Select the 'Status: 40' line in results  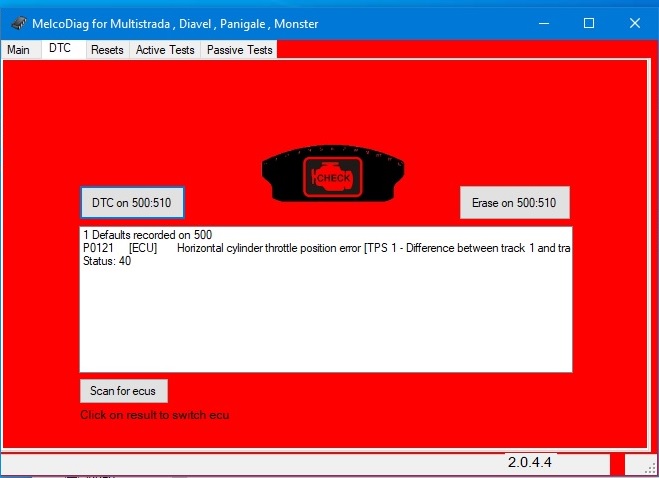pos(107,261)
